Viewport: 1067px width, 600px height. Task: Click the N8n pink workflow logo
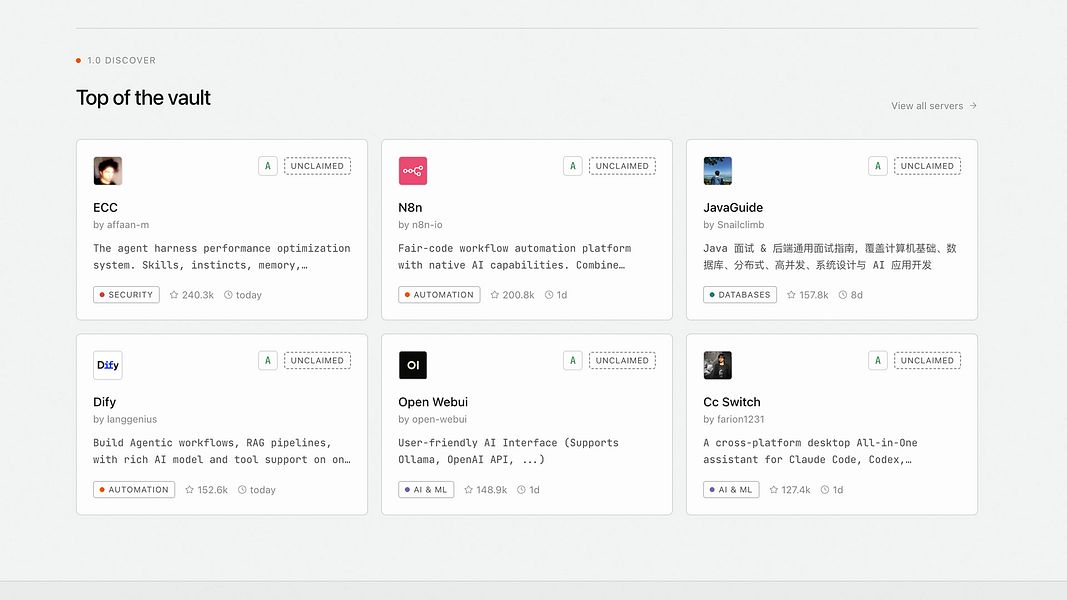[x=412, y=171]
